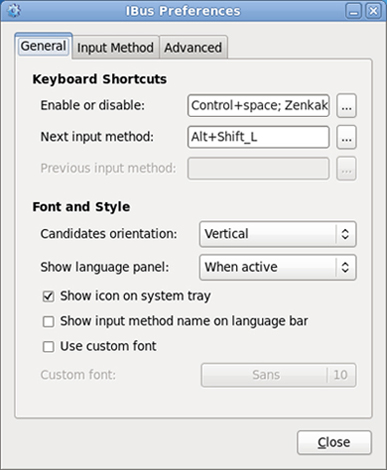Check the Use custom font box
387x470 pixels.
48,346
